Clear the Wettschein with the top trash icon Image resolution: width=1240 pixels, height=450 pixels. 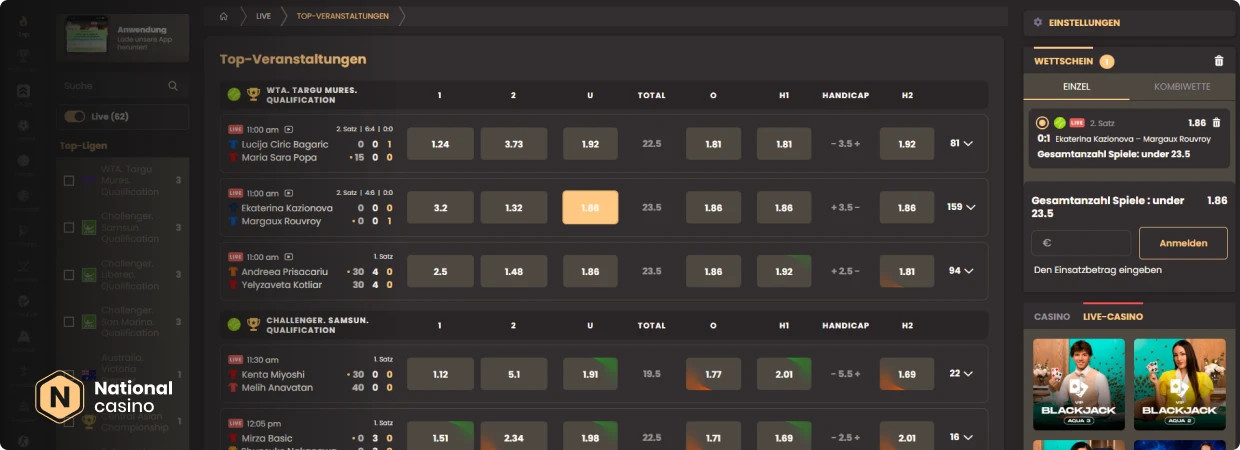(1218, 61)
